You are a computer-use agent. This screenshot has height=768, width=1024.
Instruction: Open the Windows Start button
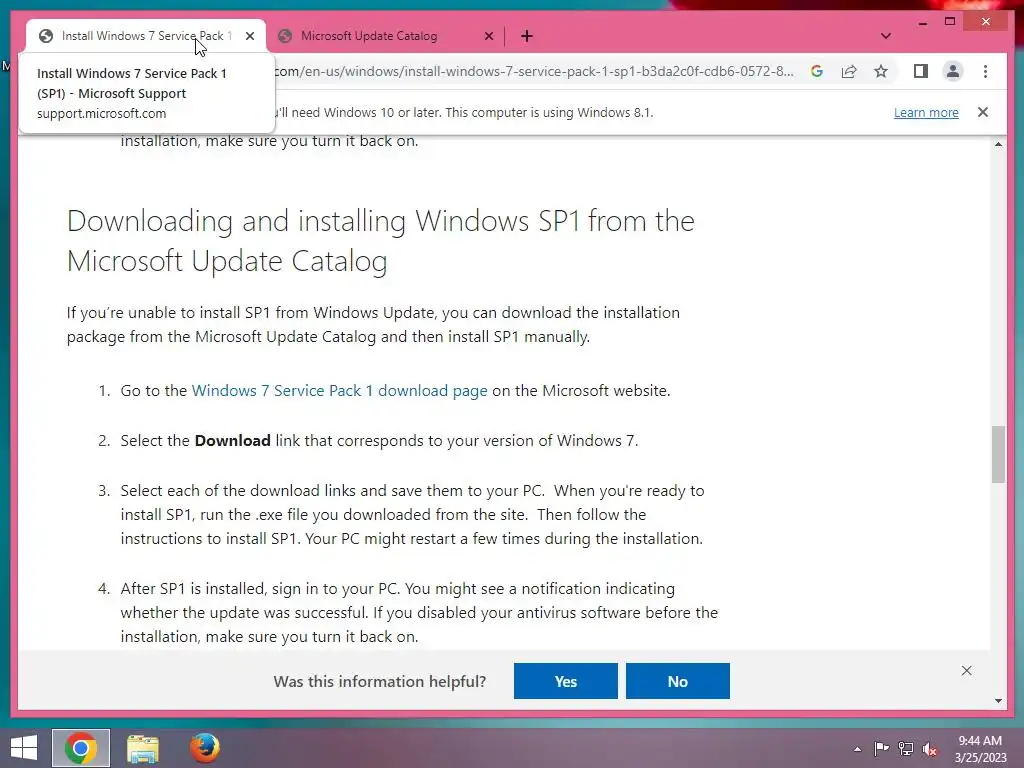[x=24, y=748]
